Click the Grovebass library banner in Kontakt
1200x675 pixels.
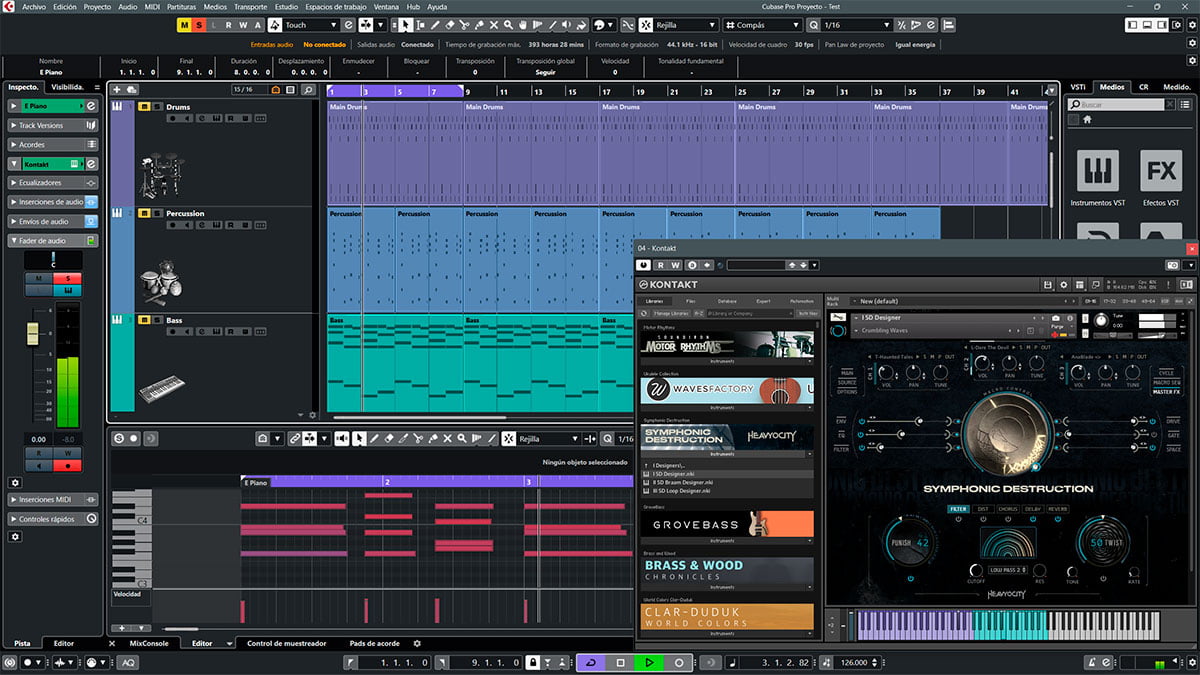(728, 525)
